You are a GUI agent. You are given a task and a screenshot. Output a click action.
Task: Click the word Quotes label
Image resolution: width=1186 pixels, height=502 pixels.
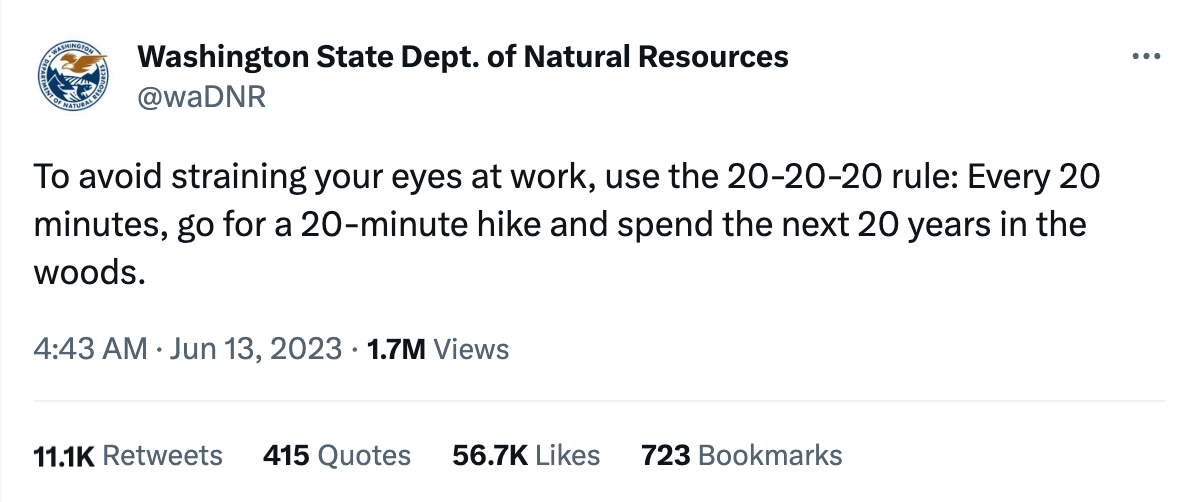click(x=364, y=456)
